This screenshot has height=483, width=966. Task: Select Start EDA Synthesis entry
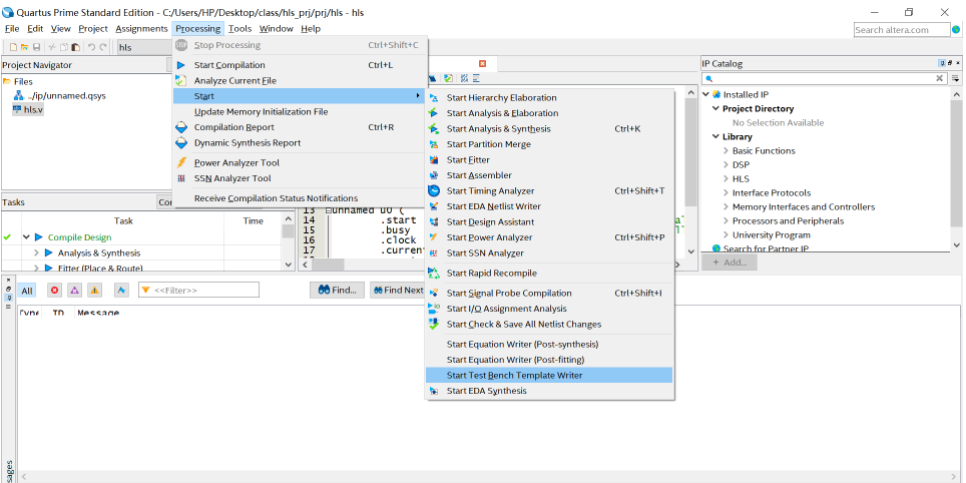click(549, 391)
